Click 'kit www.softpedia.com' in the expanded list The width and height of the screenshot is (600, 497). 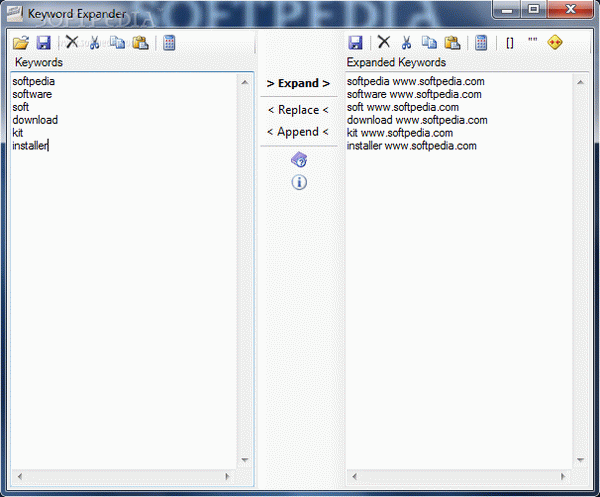pos(400,133)
